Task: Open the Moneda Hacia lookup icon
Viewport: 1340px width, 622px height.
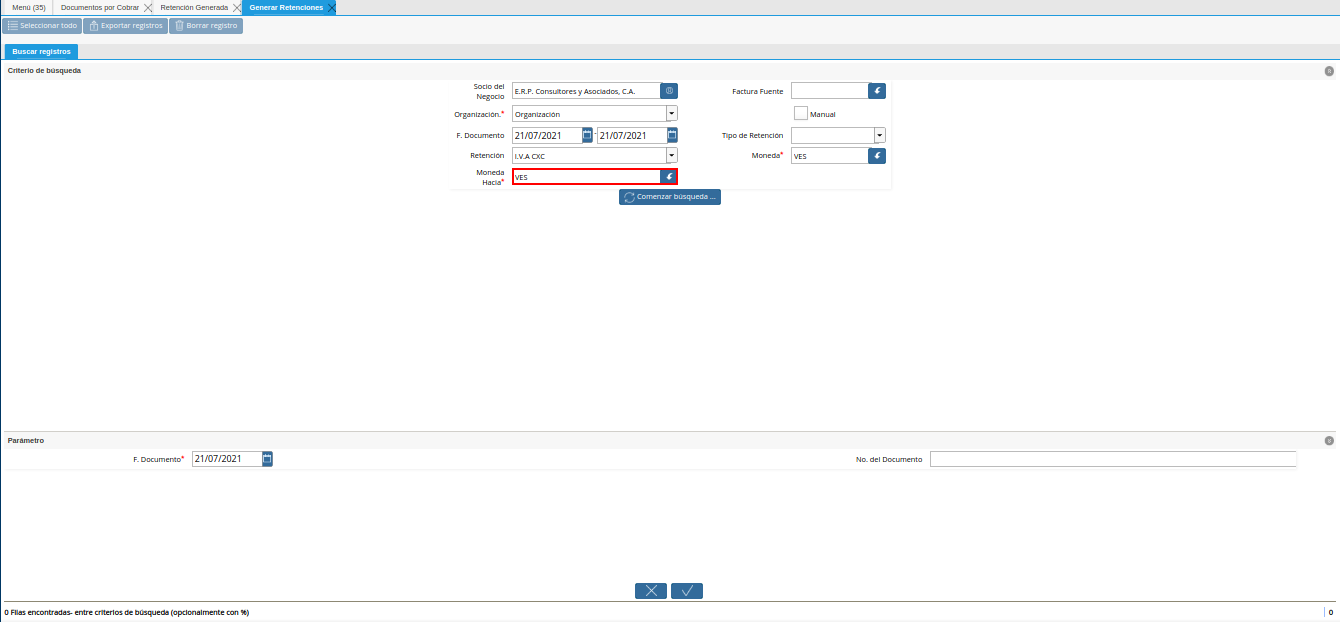Action: (x=669, y=177)
